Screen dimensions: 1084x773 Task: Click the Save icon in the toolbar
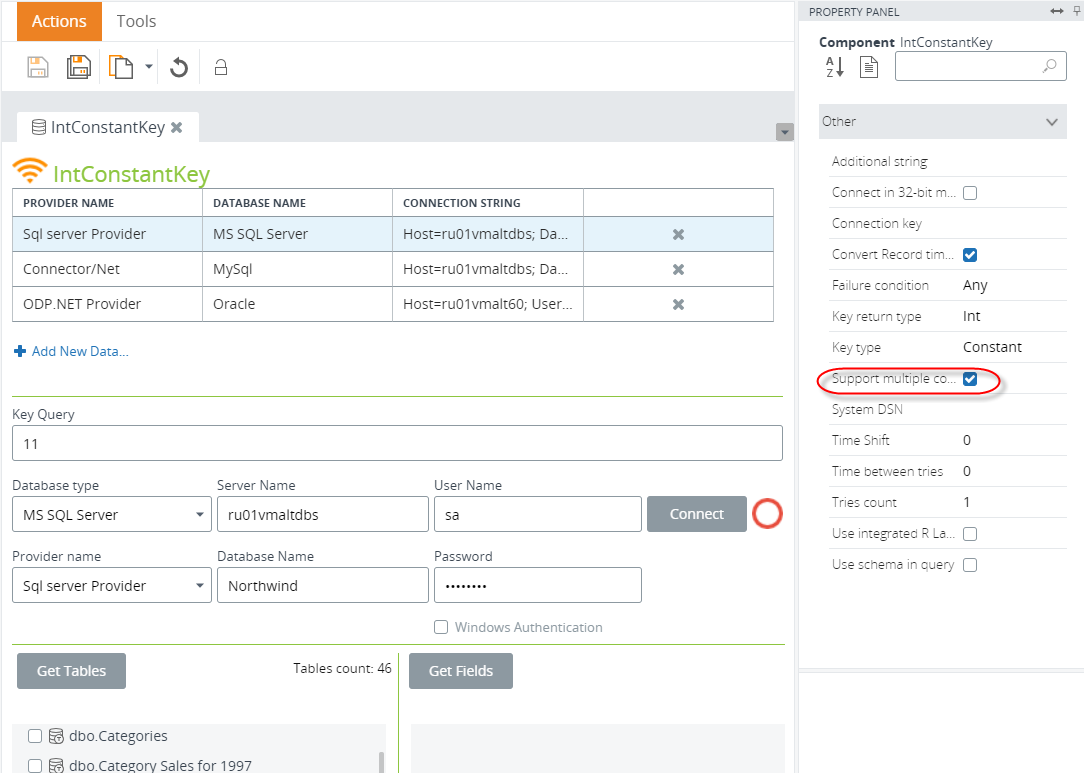pos(38,67)
